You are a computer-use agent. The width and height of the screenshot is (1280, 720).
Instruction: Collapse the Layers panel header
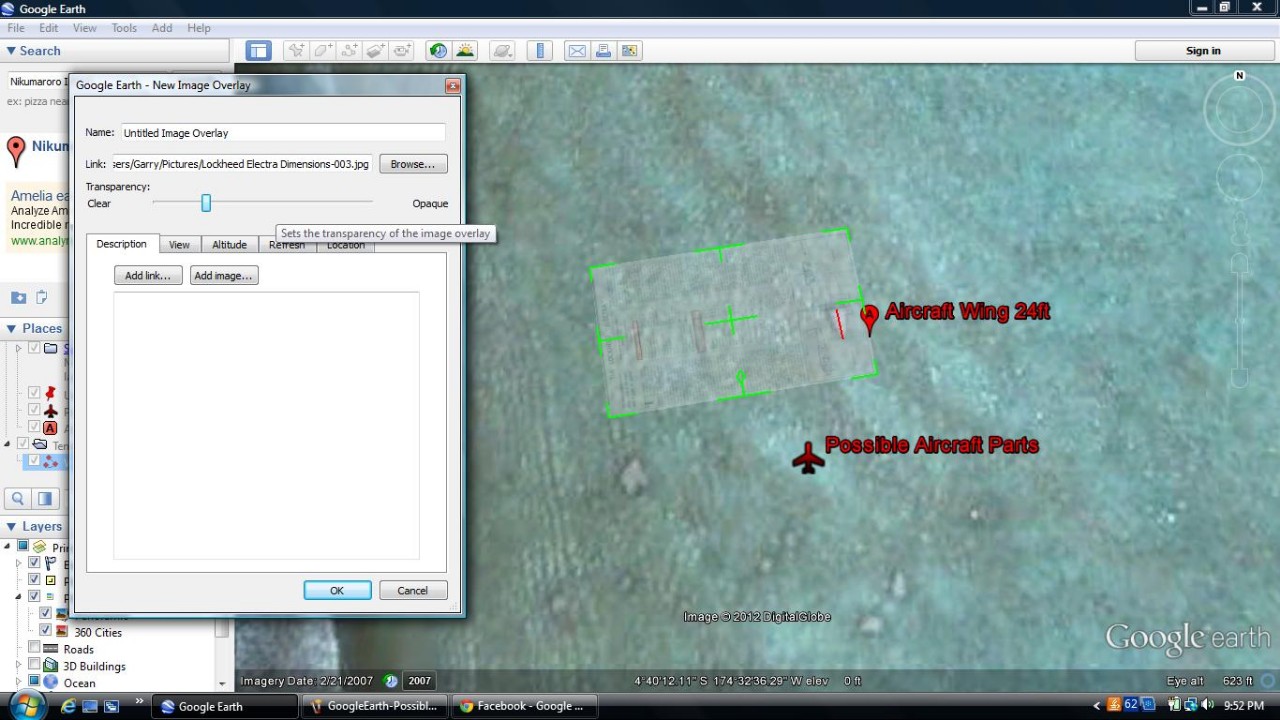pyautogui.click(x=34, y=526)
